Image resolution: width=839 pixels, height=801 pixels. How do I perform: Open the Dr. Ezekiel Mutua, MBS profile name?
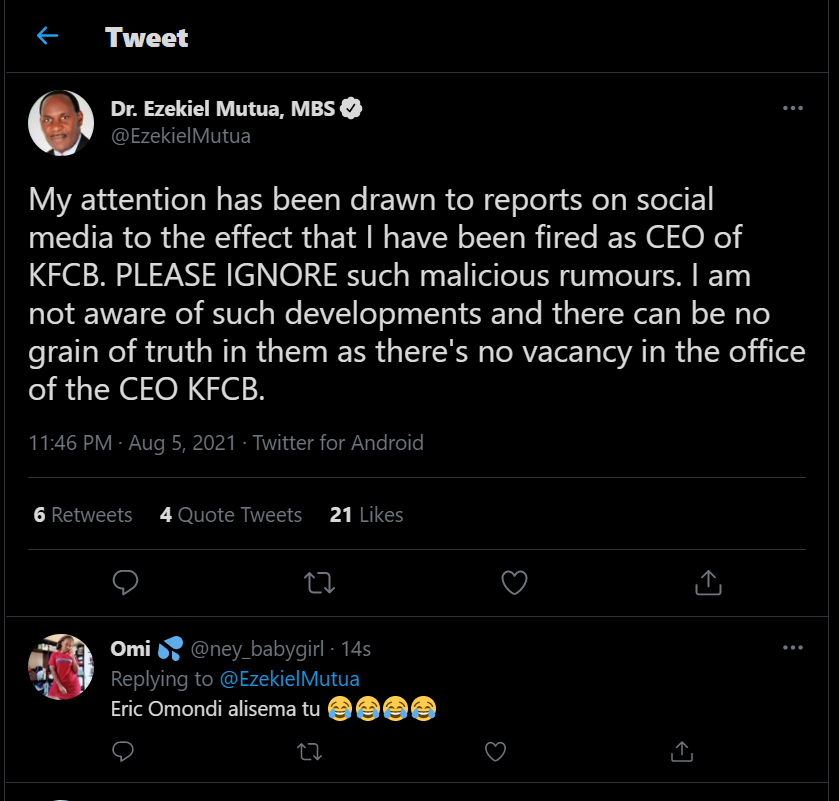[223, 109]
